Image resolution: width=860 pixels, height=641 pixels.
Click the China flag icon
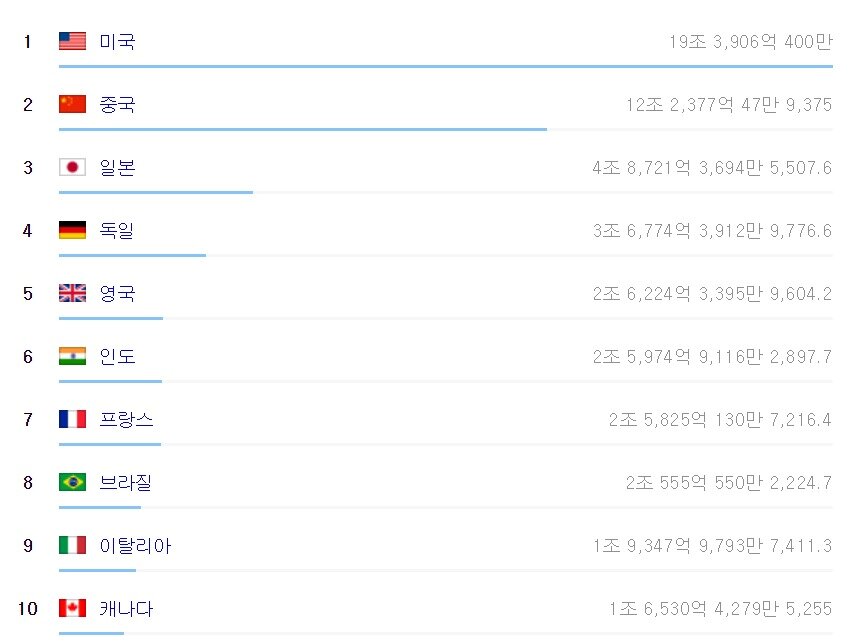[x=72, y=104]
